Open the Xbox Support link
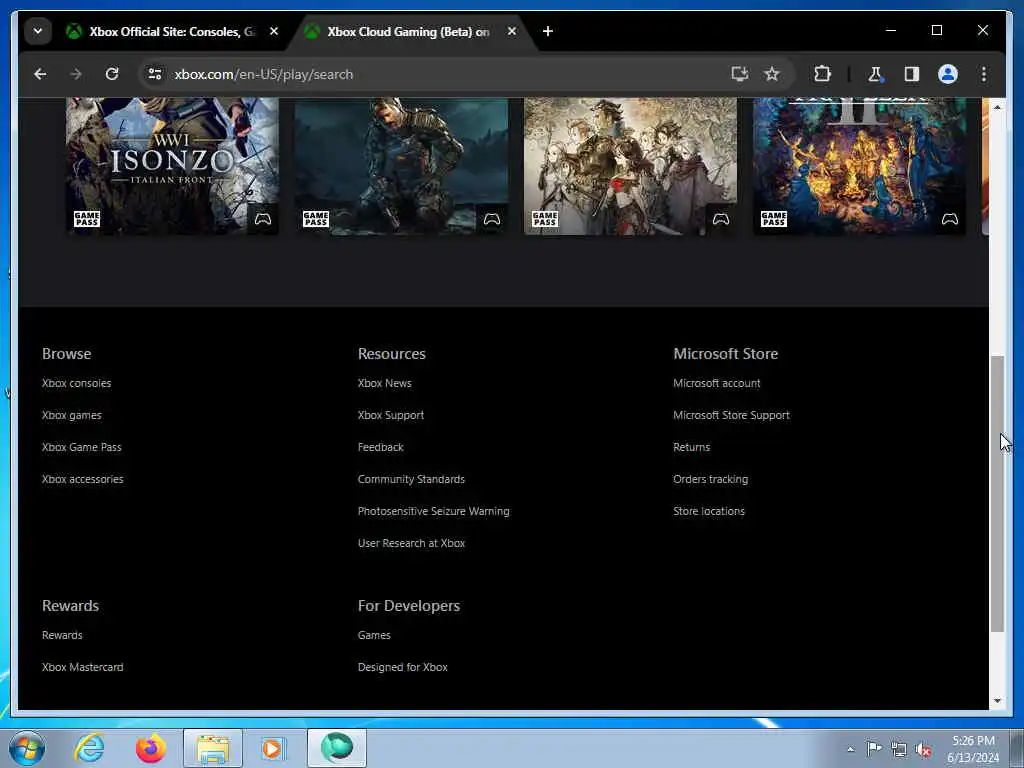Viewport: 1024px width, 768px height. pyautogui.click(x=391, y=415)
